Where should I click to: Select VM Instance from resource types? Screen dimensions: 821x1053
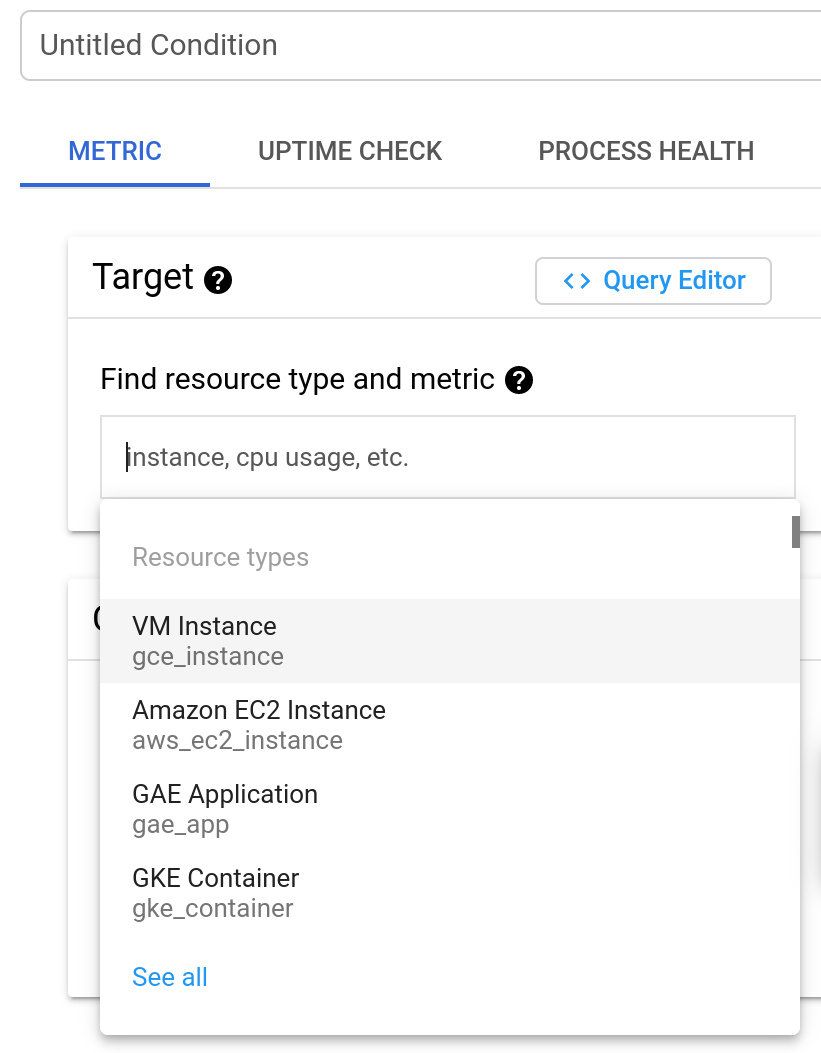point(204,626)
